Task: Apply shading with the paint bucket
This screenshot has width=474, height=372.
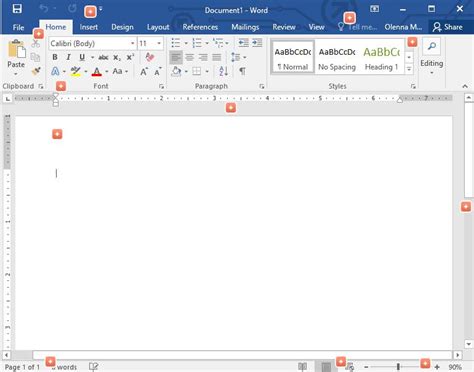Action: click(x=176, y=71)
